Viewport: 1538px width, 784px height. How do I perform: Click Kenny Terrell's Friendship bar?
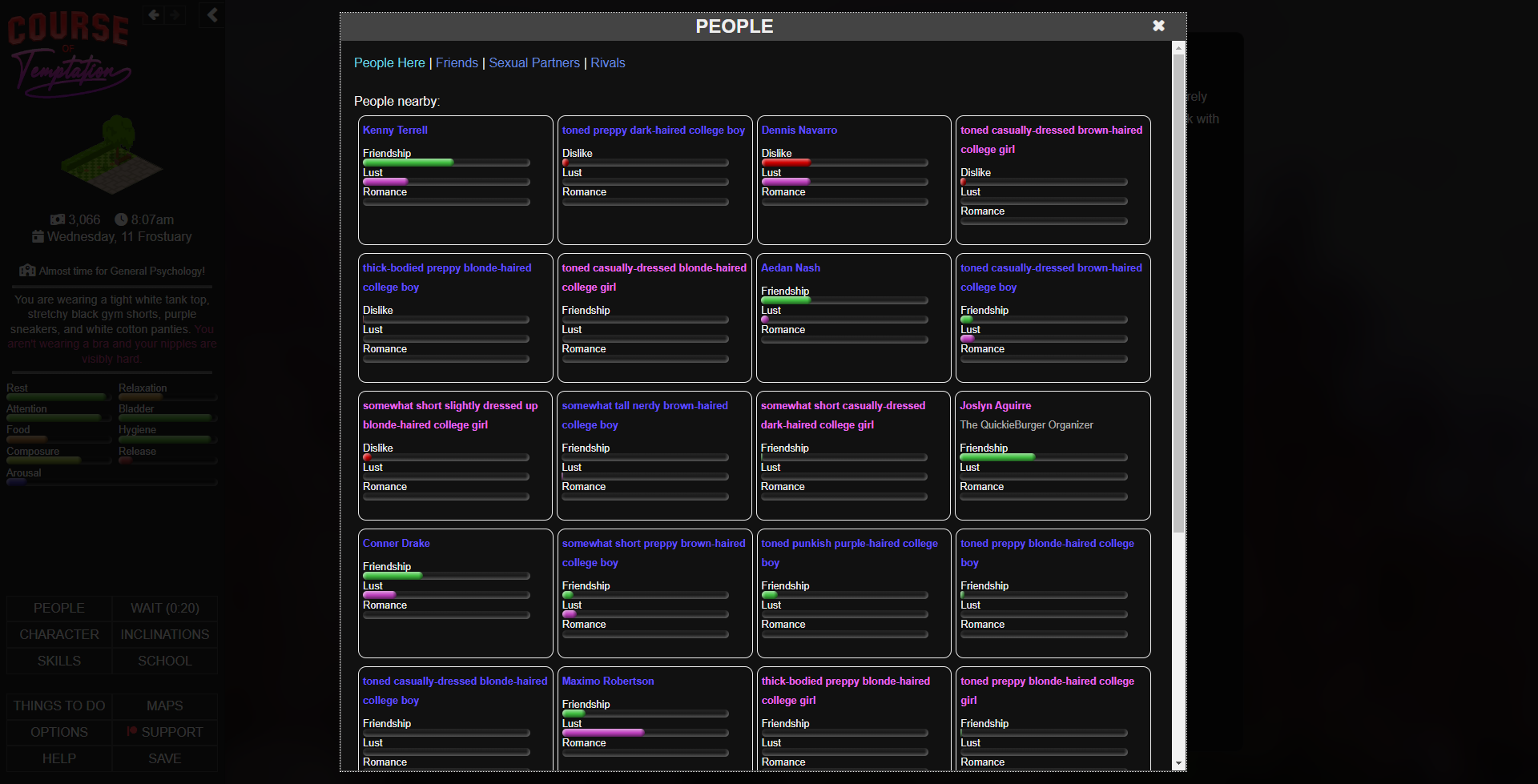pyautogui.click(x=446, y=163)
